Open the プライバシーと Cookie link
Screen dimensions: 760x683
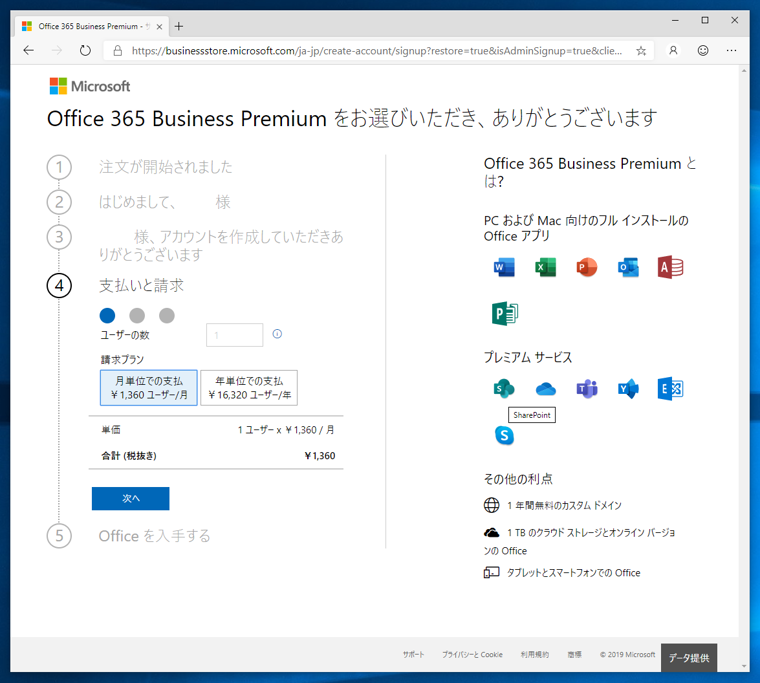coord(472,654)
